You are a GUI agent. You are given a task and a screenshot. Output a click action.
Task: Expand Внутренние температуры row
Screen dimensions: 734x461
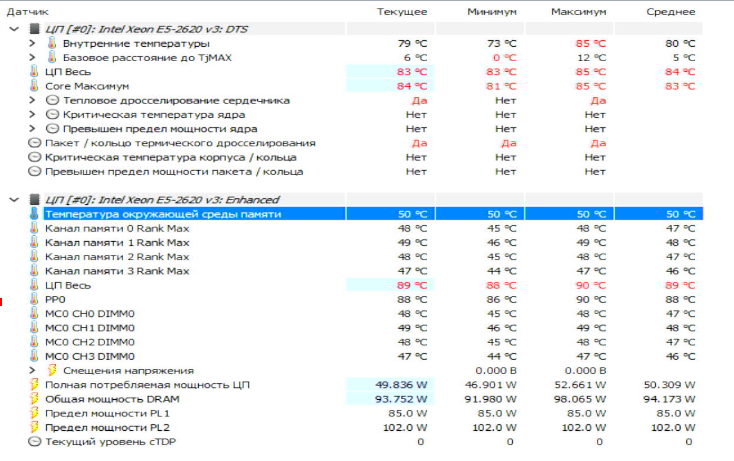pos(32,44)
